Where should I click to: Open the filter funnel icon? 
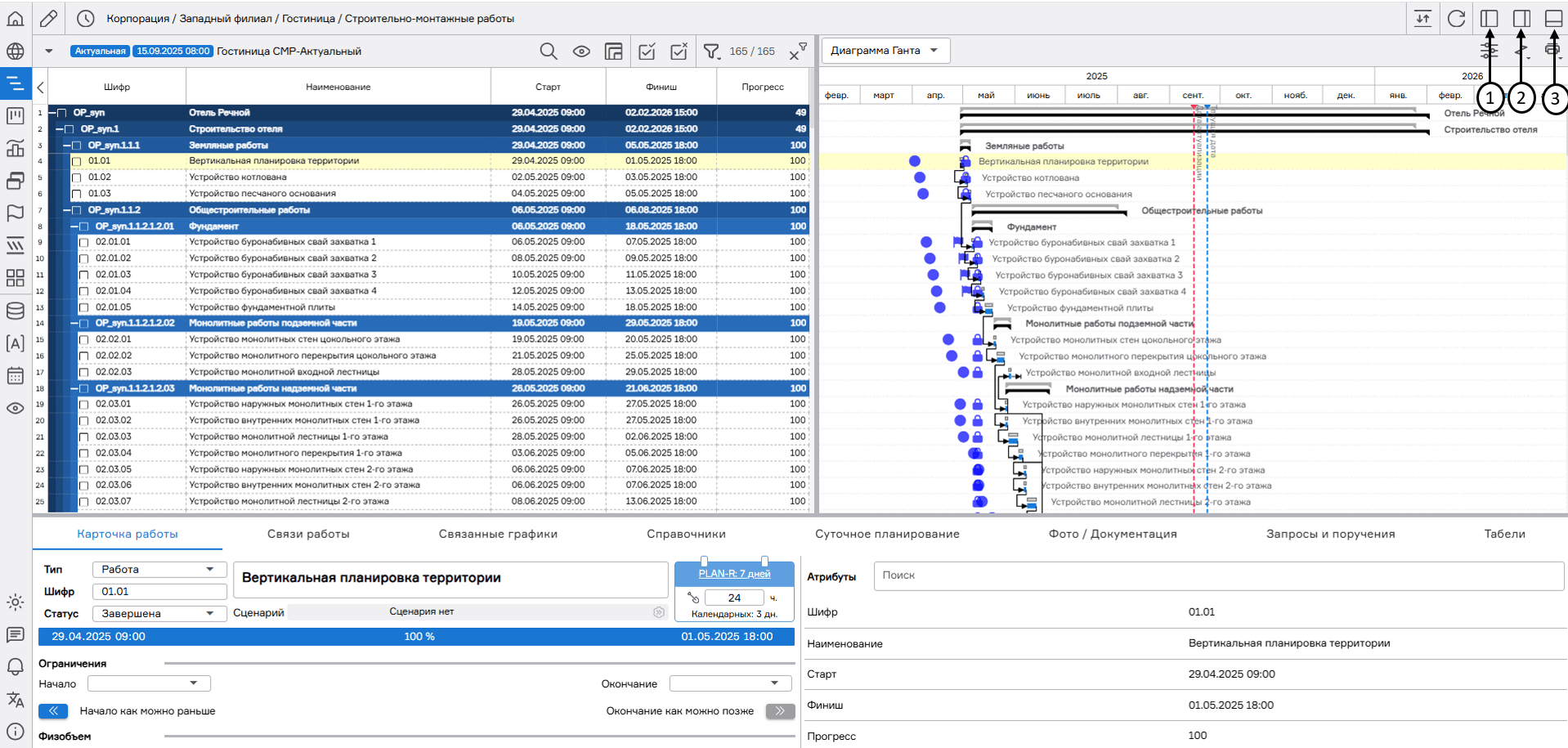pyautogui.click(x=711, y=52)
